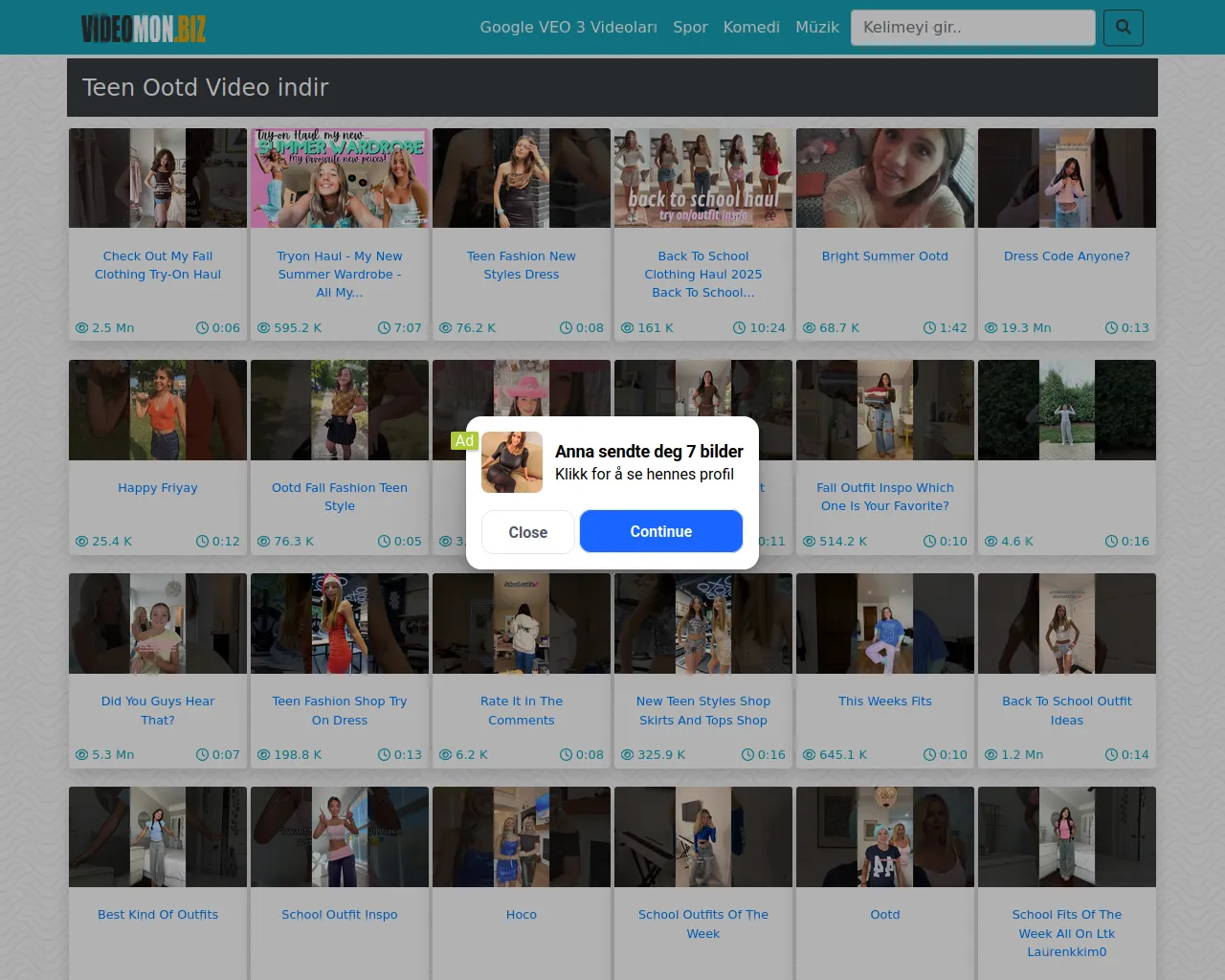The image size is (1225, 980).
Task: Open the Komedi category
Action: [751, 28]
